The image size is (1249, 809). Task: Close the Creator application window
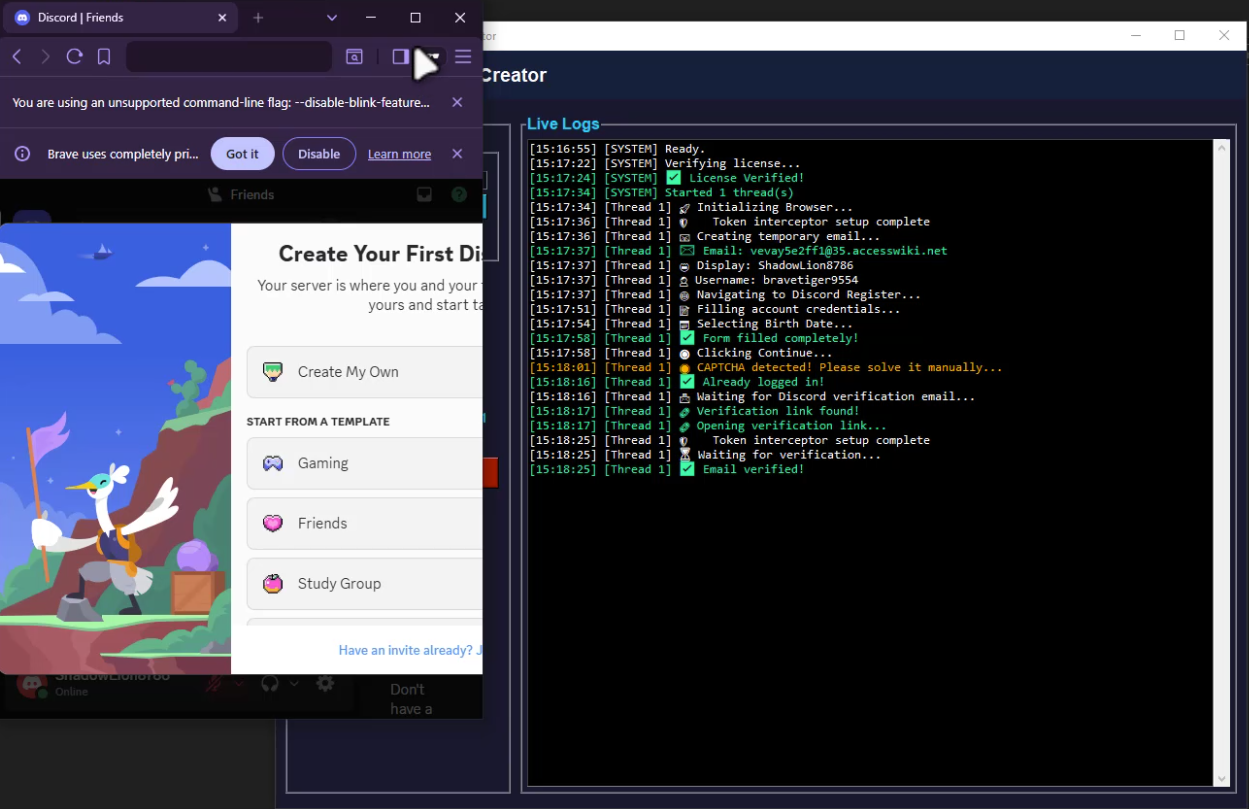(1224, 36)
